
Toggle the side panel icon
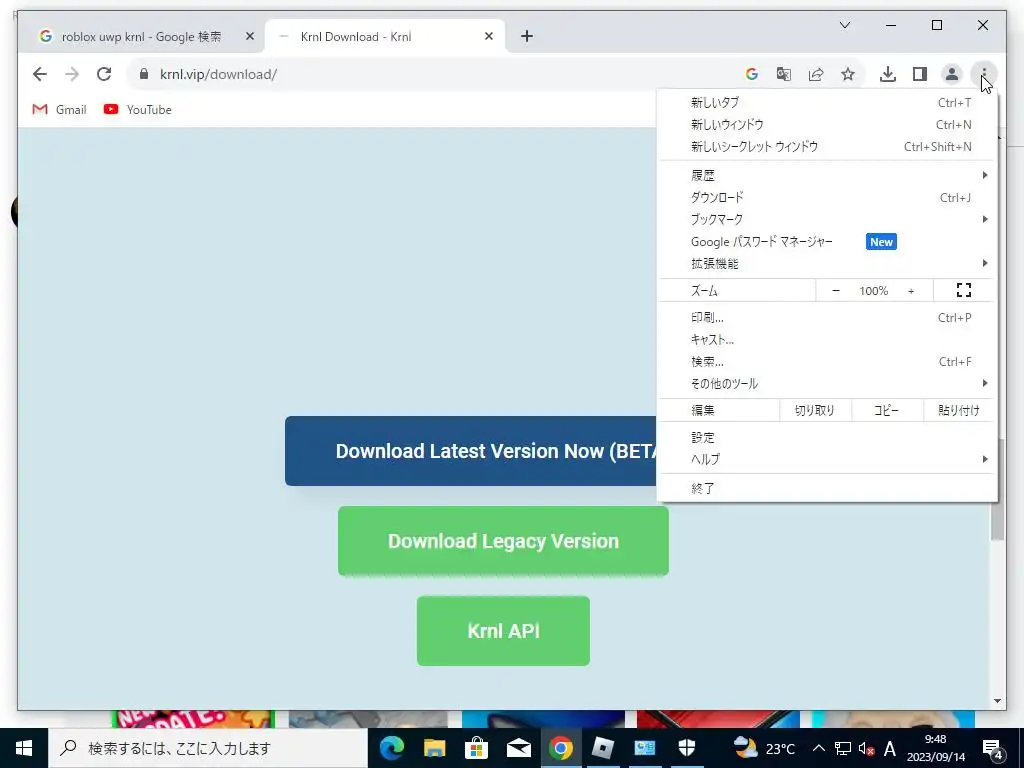[x=920, y=74]
